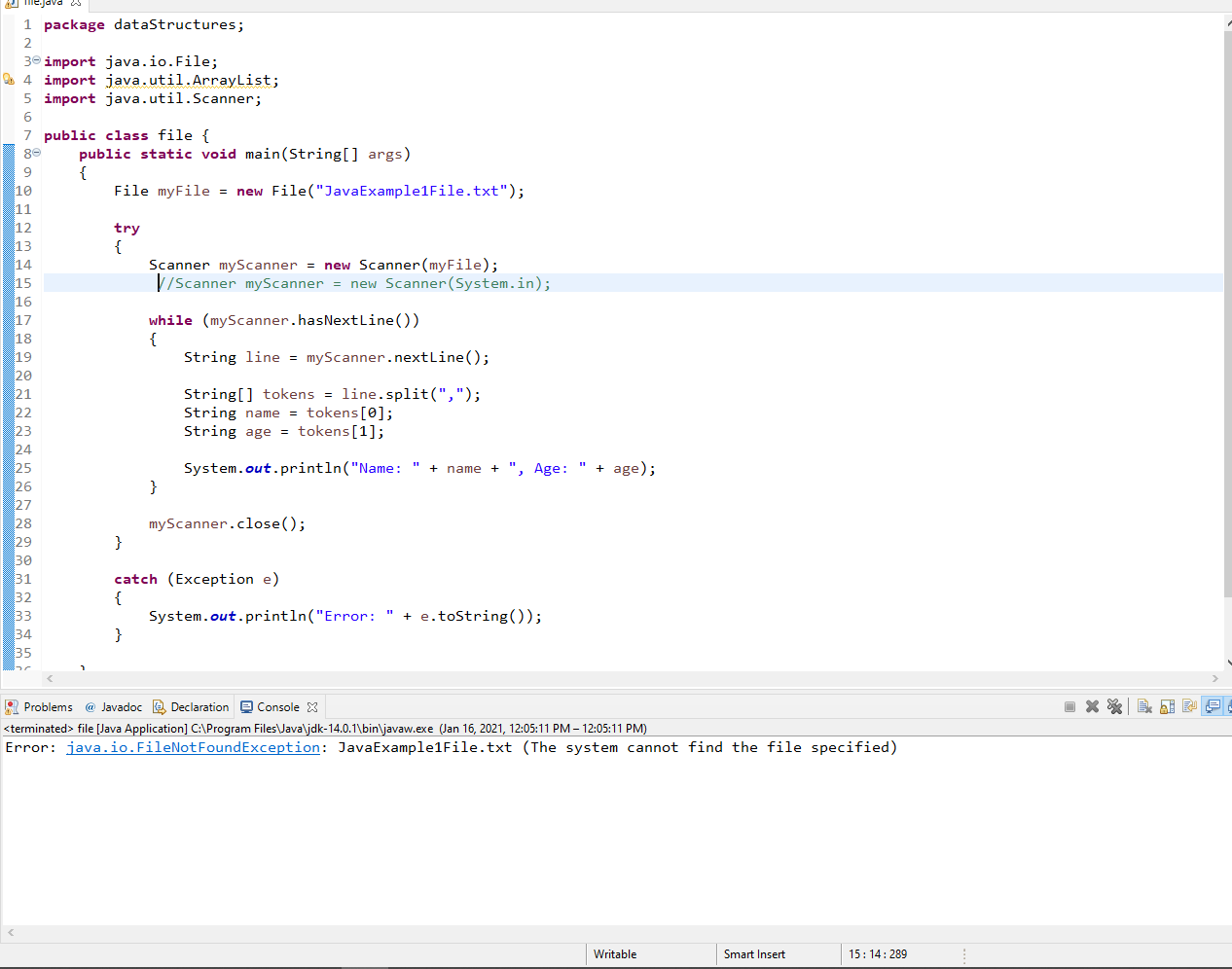The width and height of the screenshot is (1232, 969).
Task: Click the 15 : 14 : 289 cursor position
Action: click(x=878, y=954)
